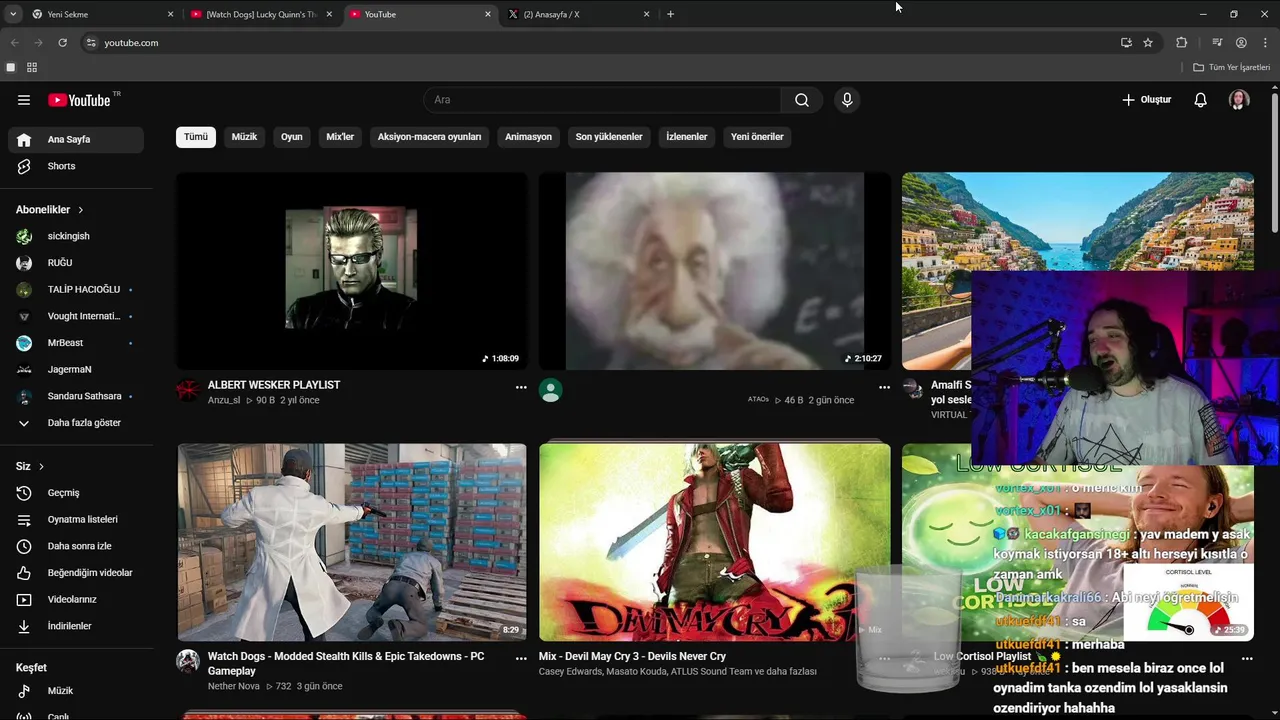The width and height of the screenshot is (1280, 720).
Task: Click the Oluştur create button
Action: pos(1146,100)
